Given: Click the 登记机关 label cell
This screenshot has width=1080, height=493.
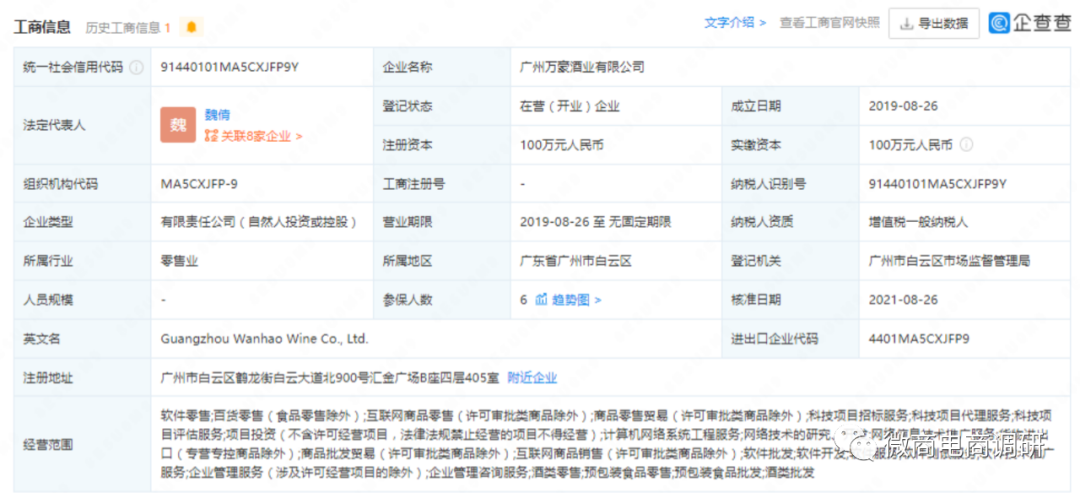Looking at the screenshot, I should (791, 261).
